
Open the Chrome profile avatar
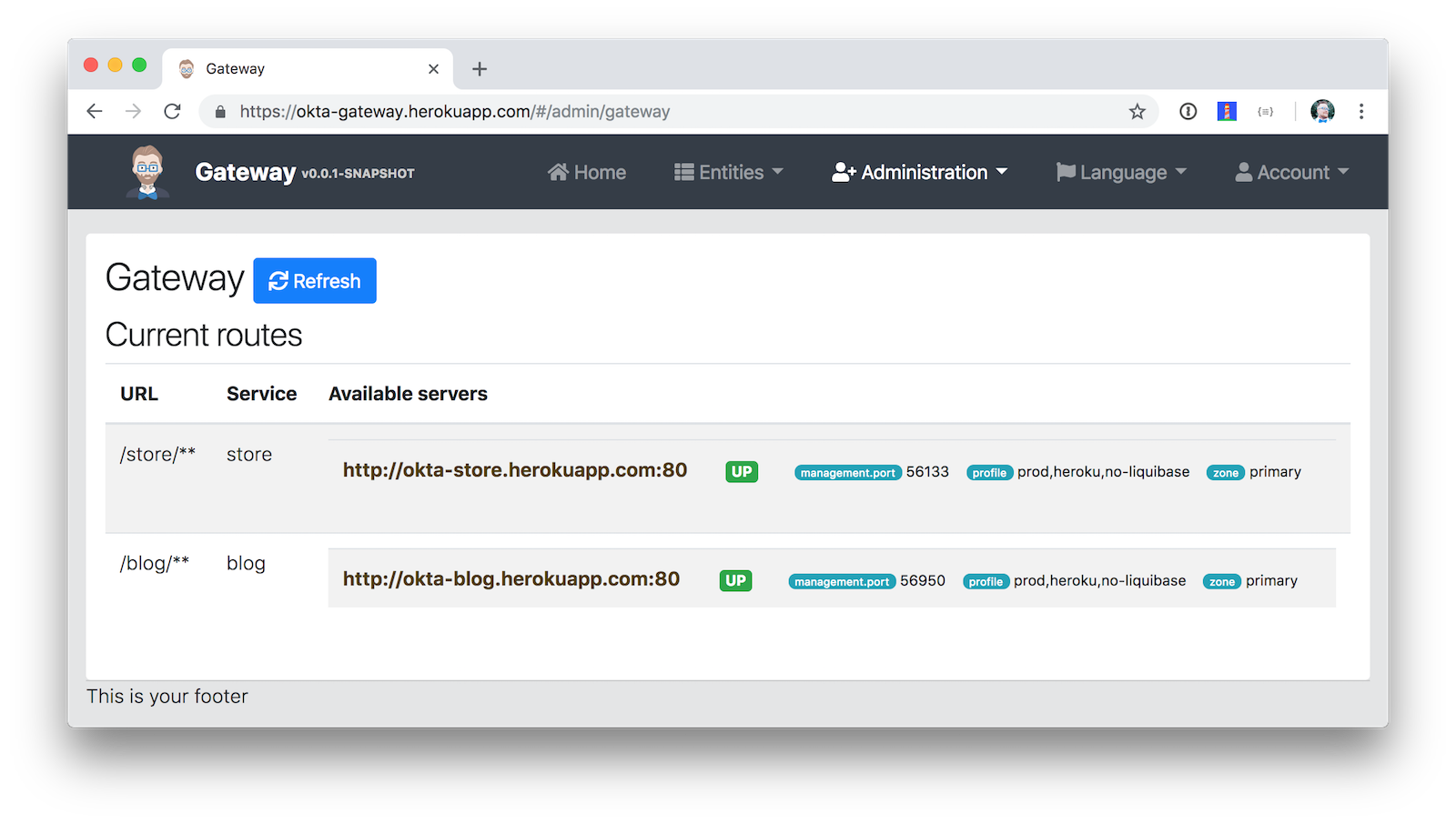[1322, 112]
